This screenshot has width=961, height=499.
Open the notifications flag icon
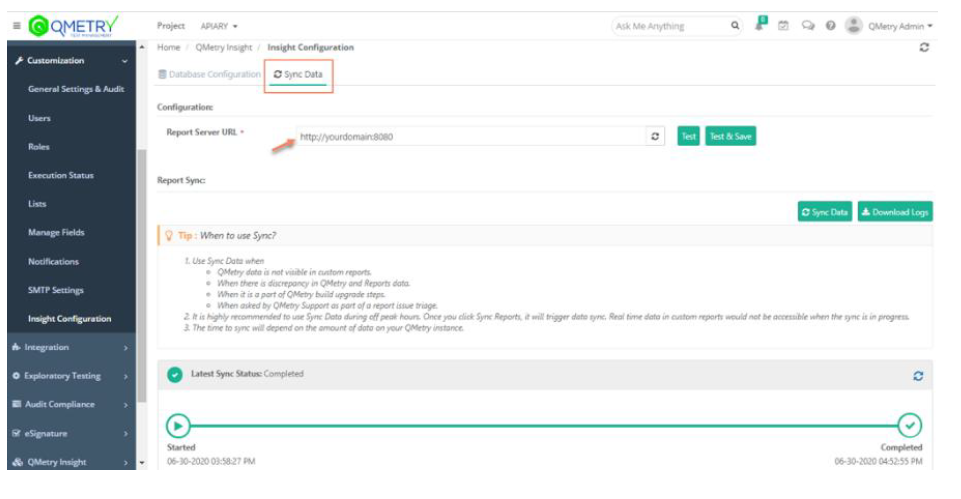coord(761,23)
